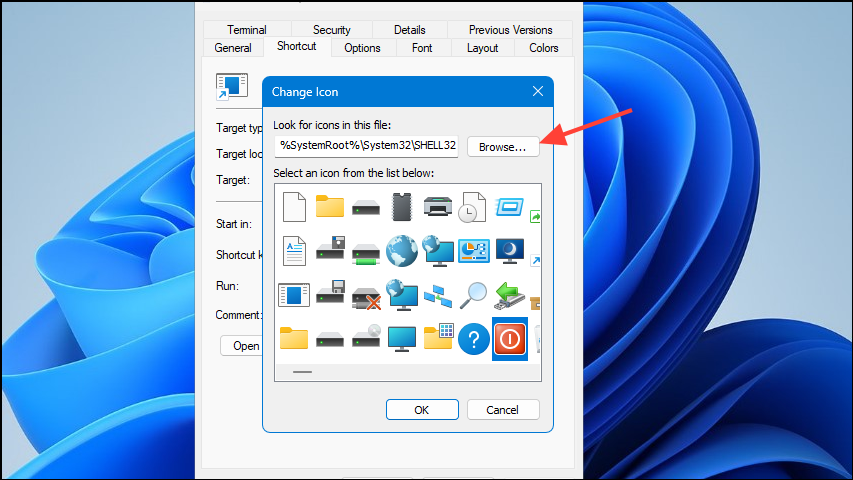This screenshot has width=853, height=480.
Task: Choose the magnifying glass search icon
Action: click(473, 296)
